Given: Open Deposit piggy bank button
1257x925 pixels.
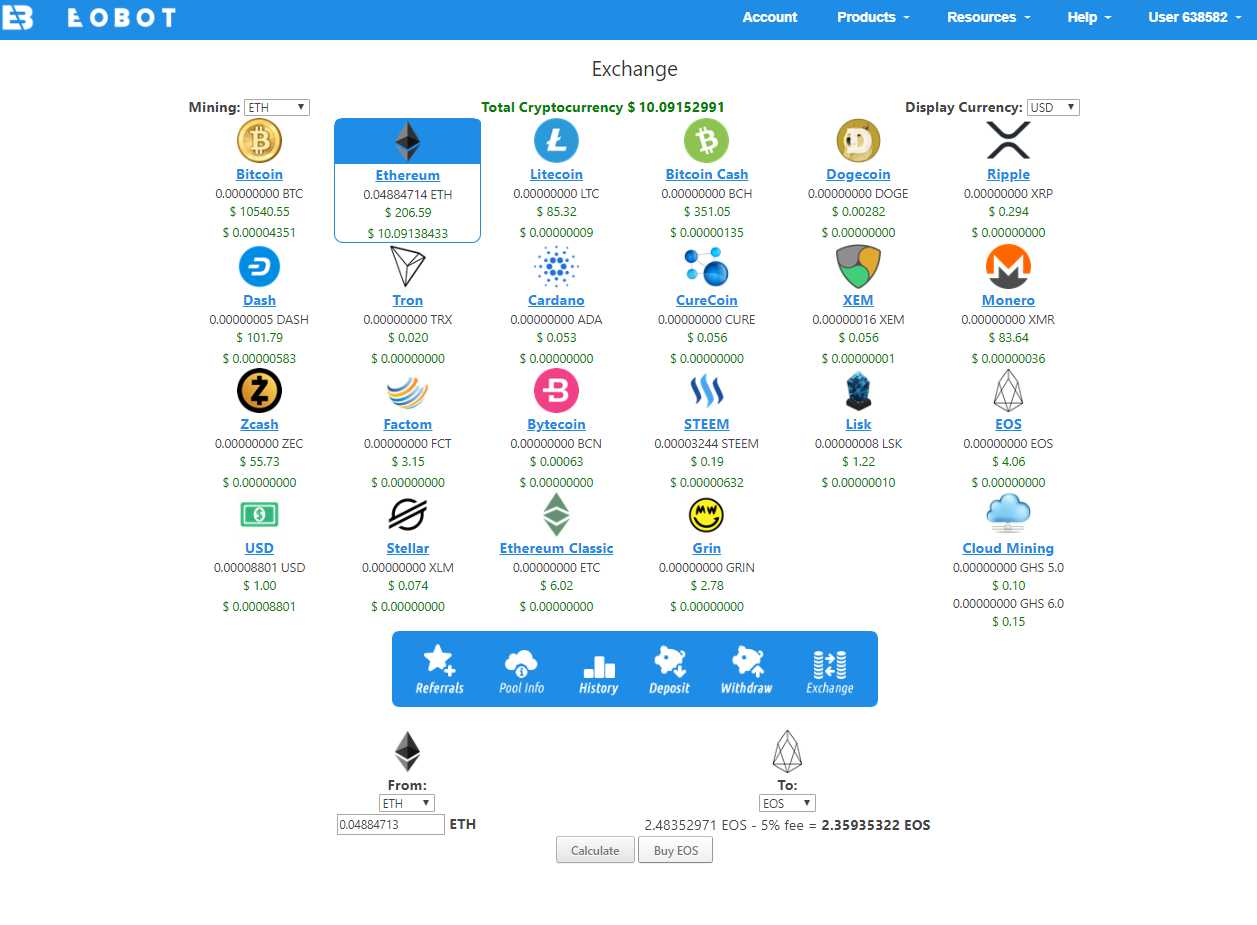Looking at the screenshot, I should click(669, 669).
